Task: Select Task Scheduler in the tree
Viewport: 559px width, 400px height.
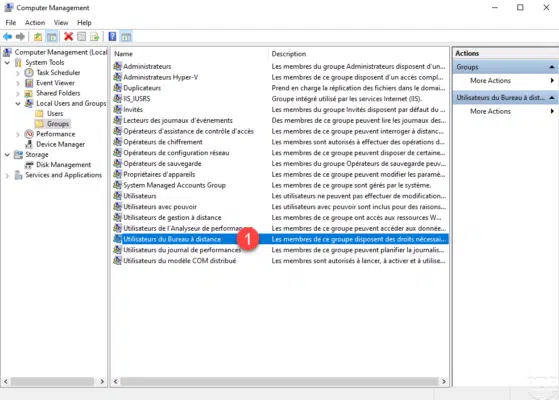Action: (58, 73)
